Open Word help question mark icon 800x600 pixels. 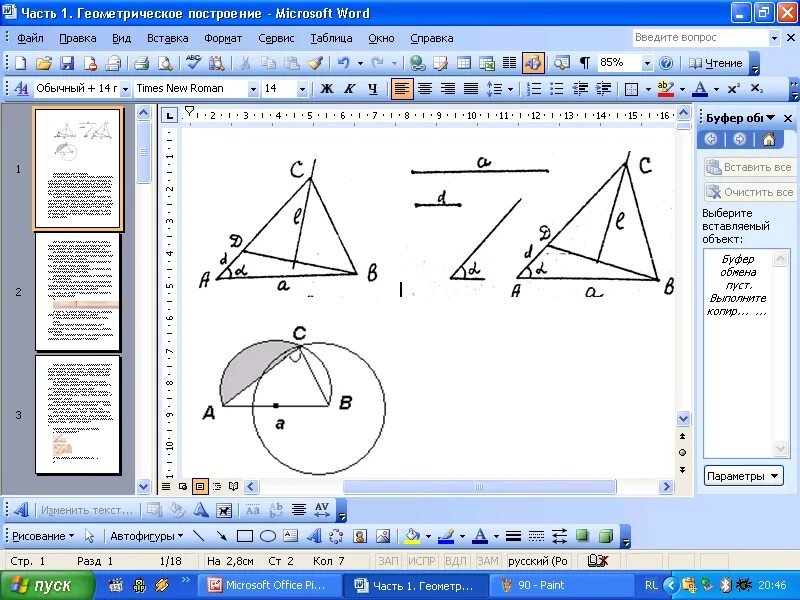tap(666, 63)
